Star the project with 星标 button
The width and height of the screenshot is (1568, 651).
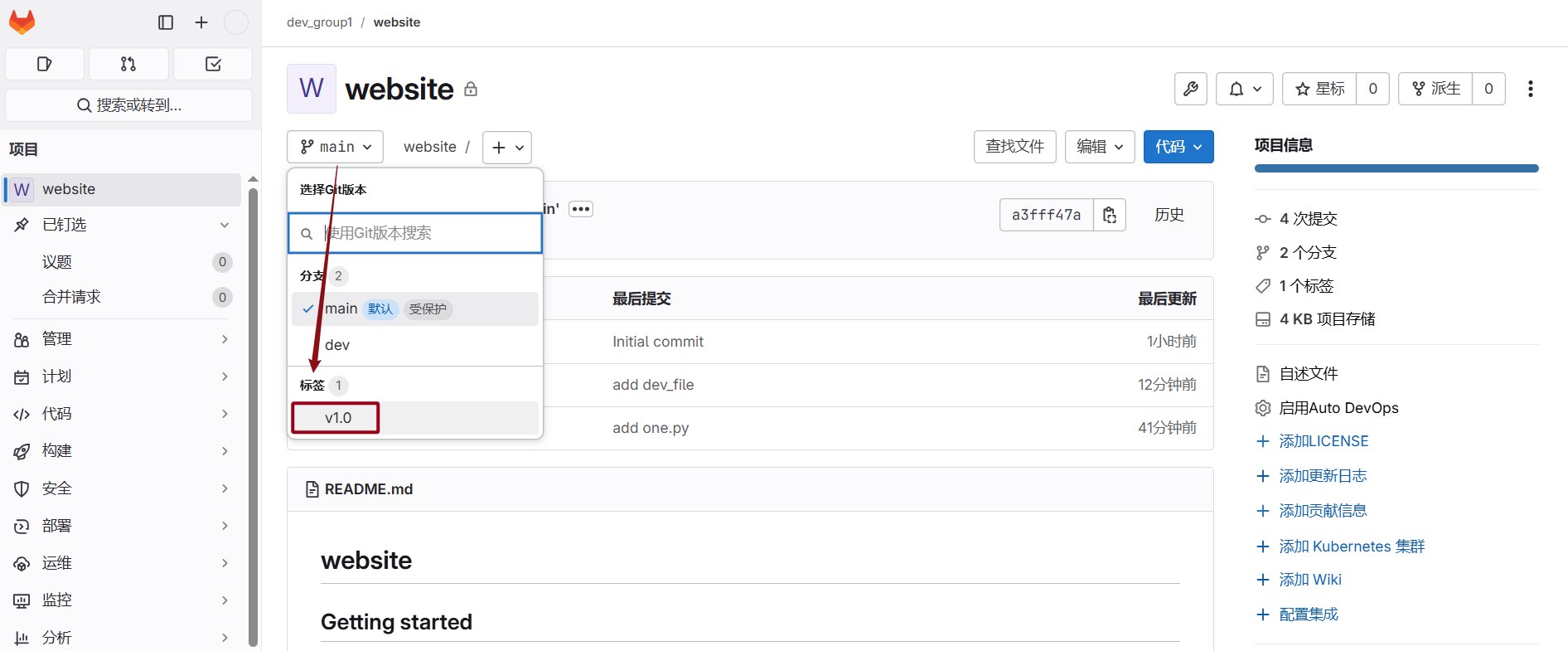tap(1320, 89)
